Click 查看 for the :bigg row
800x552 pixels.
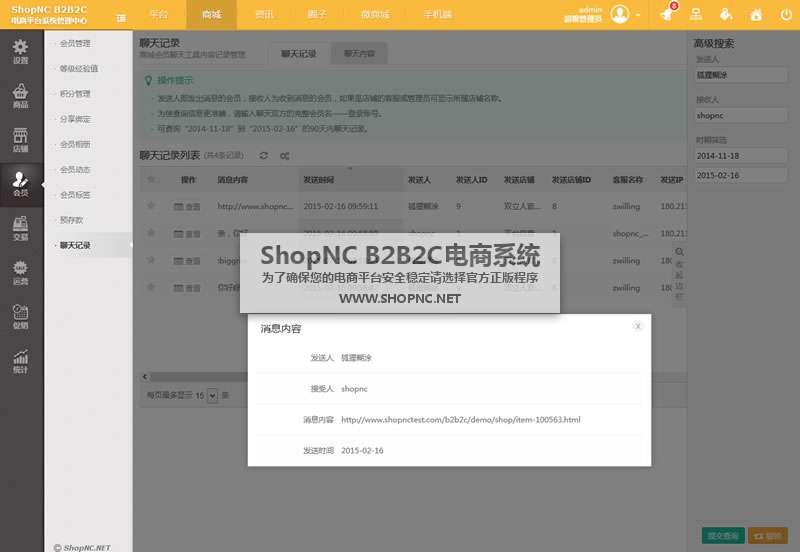coord(187,261)
